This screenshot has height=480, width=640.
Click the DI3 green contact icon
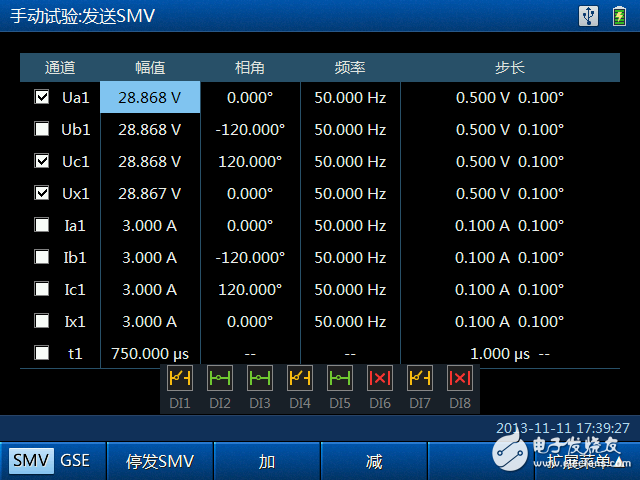260,379
